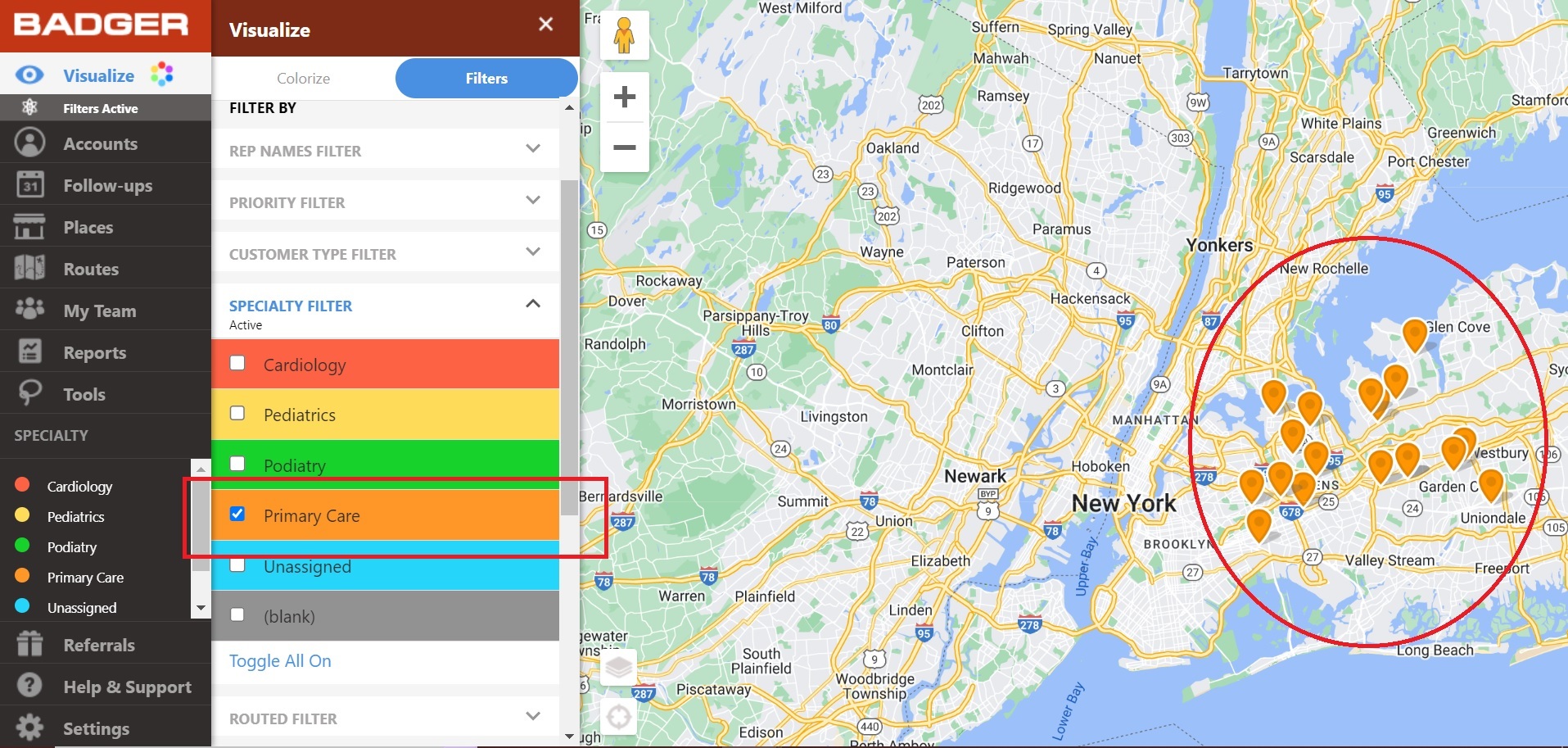This screenshot has height=748, width=1568.
Task: Click the Filters Active snowflake icon
Action: coord(29,107)
